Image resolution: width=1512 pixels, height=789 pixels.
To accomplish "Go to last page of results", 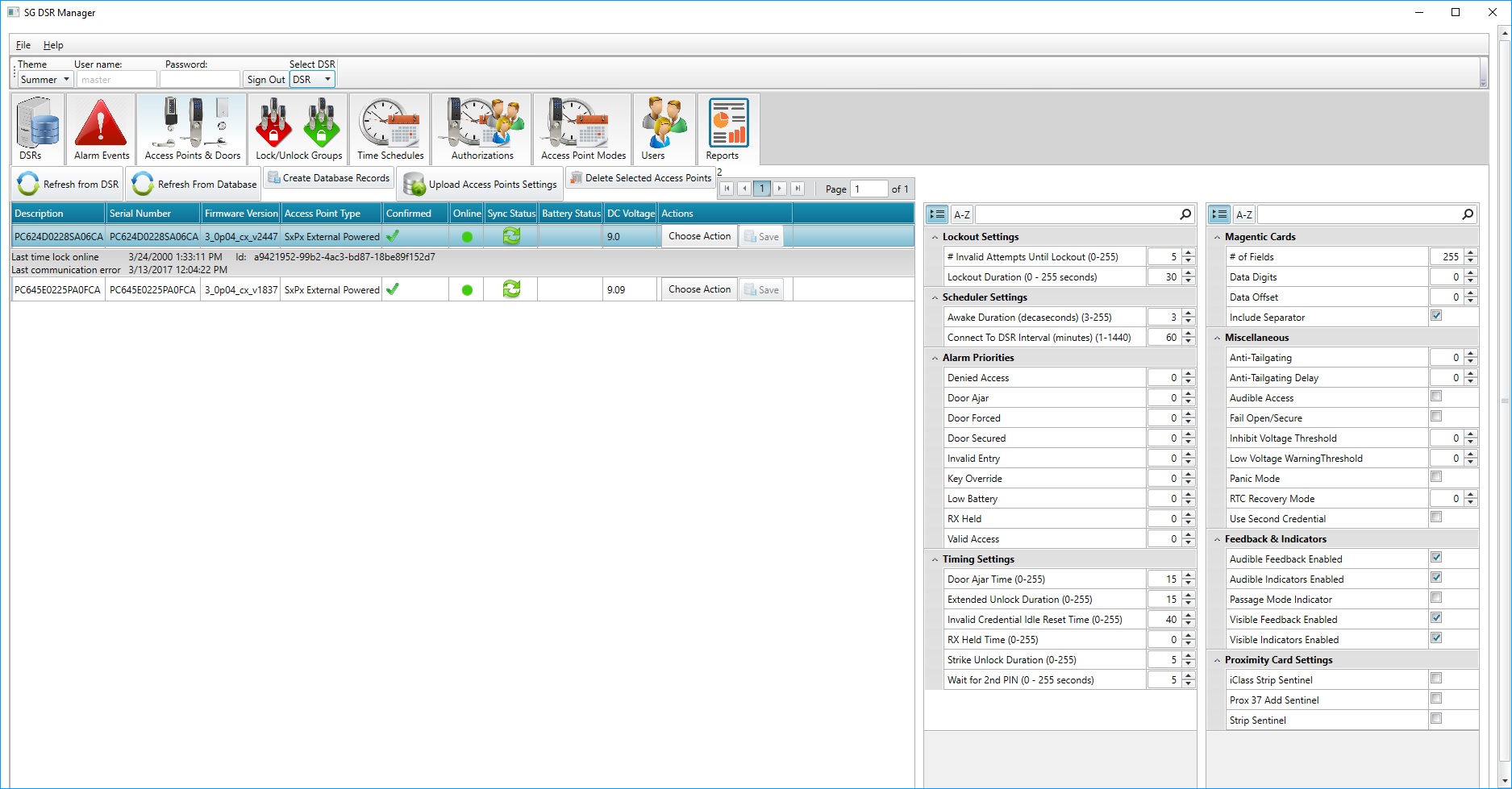I will click(798, 189).
